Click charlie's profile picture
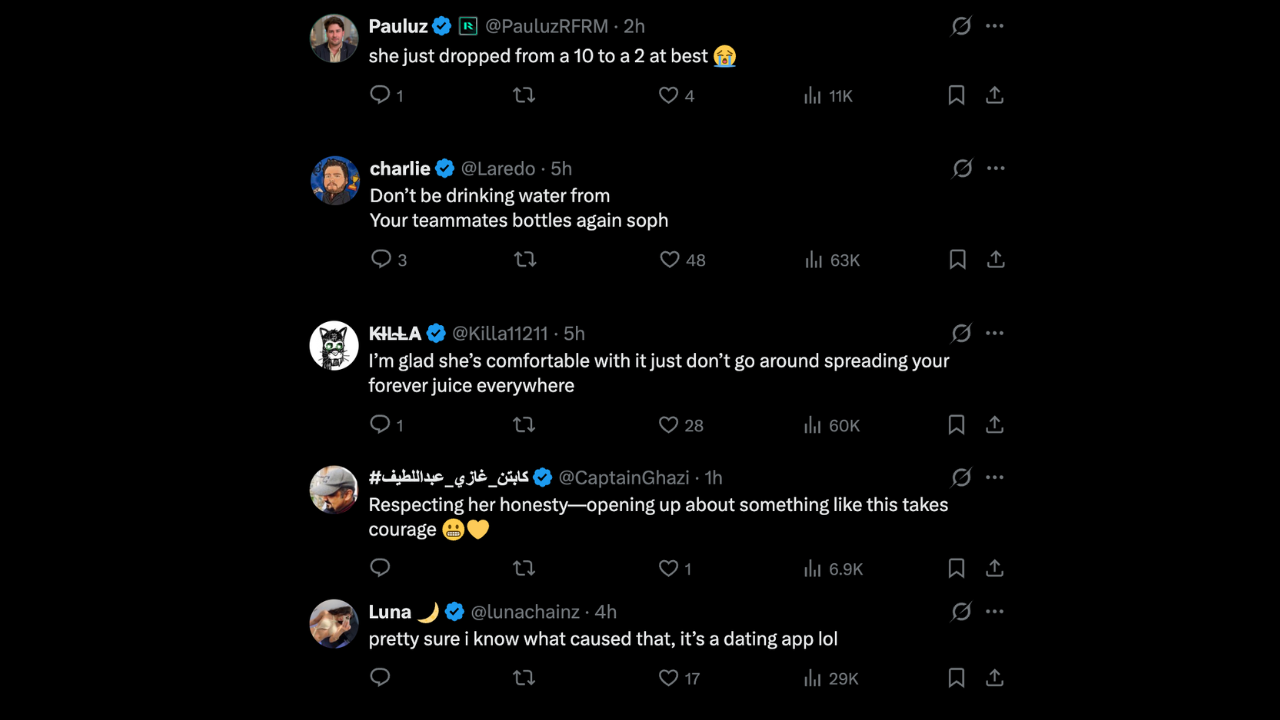 (334, 180)
